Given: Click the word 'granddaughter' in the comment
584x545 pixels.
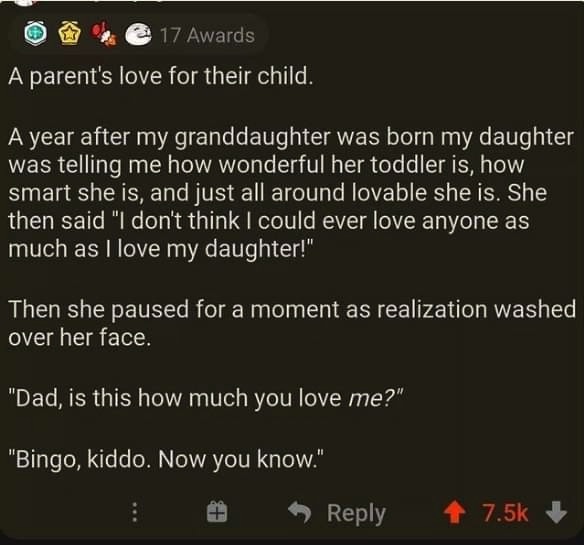Looking at the screenshot, I should tap(253, 138).
